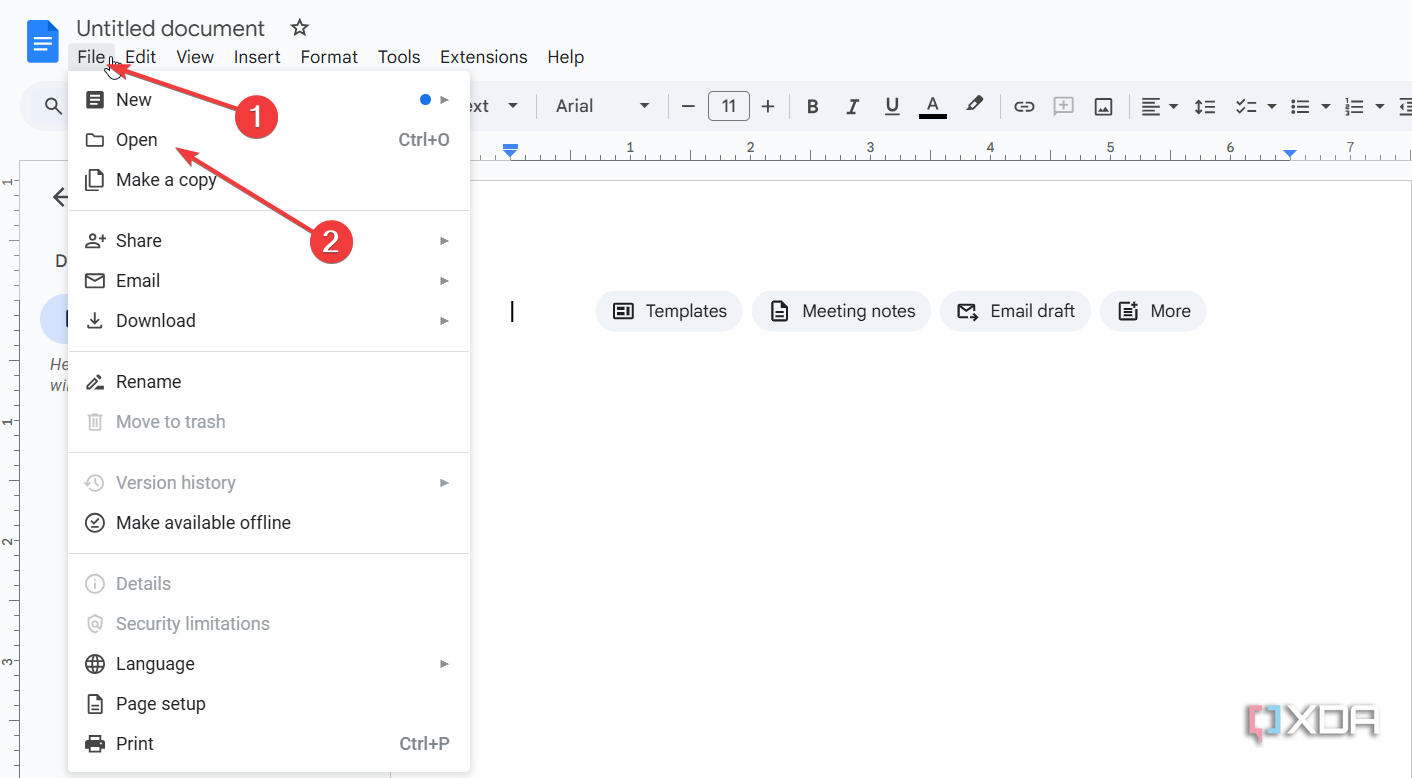Start an Email draft
Screen dimensions: 1412x778
pos(1015,311)
